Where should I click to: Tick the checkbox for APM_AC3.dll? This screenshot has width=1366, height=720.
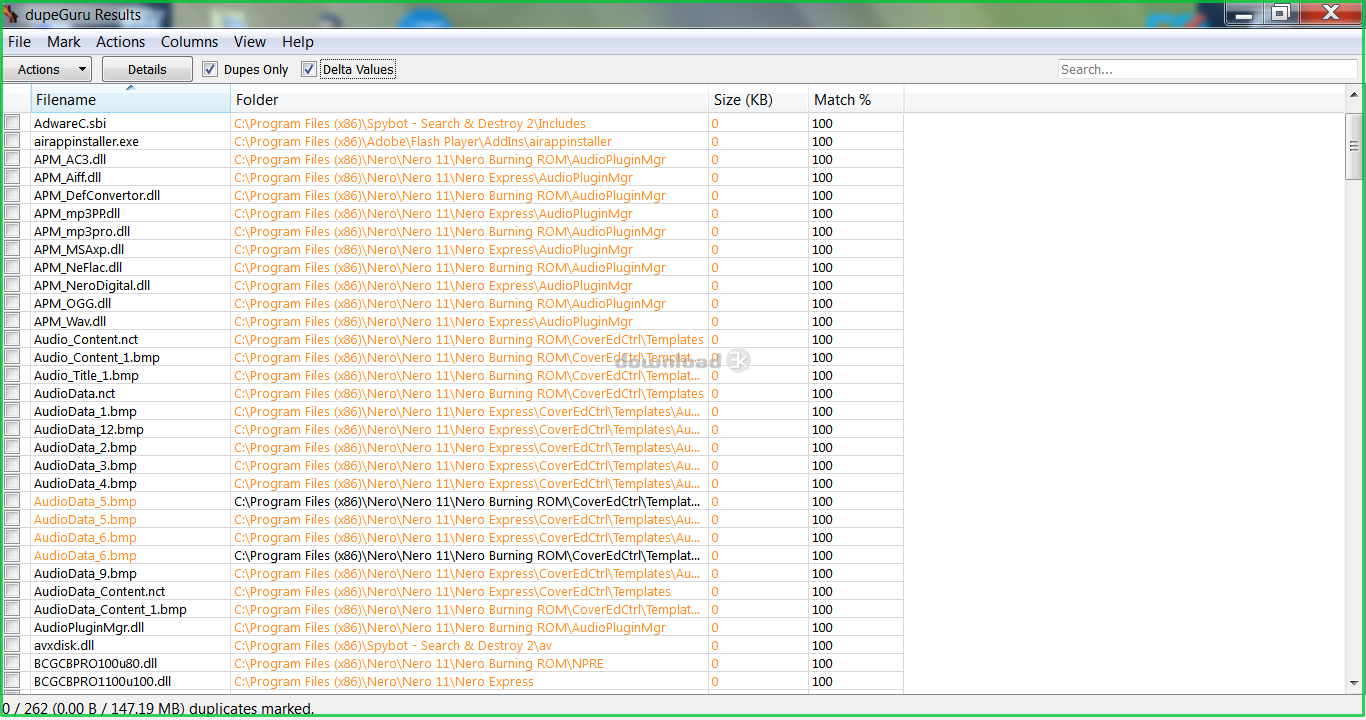[x=12, y=159]
